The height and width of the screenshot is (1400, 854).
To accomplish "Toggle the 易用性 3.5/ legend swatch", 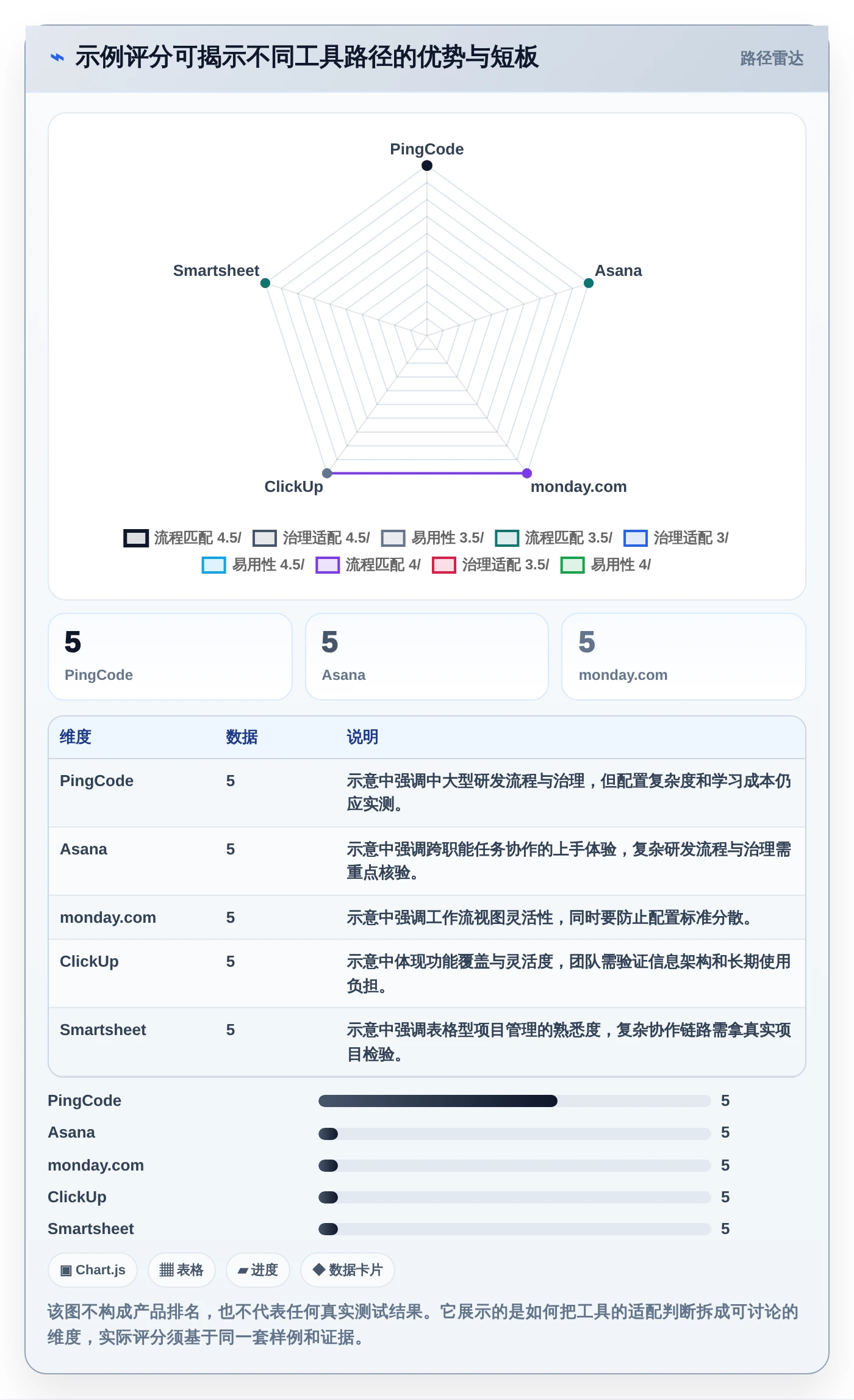I will click(393, 538).
